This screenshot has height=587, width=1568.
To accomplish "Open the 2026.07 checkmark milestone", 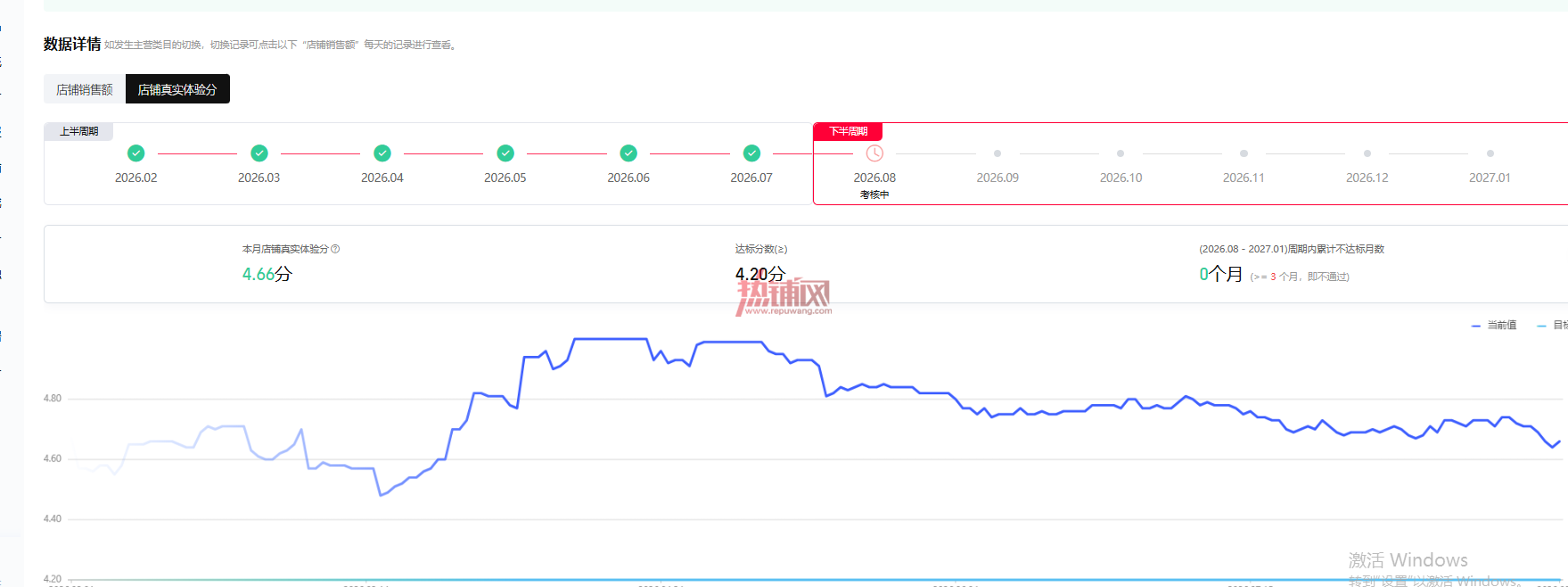I will pos(751,153).
